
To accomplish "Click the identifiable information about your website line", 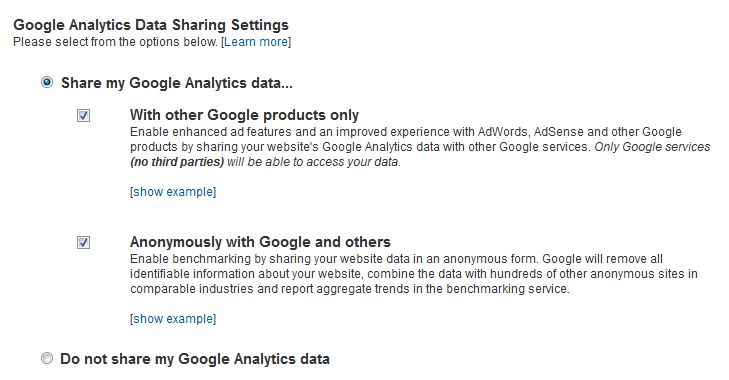I will pyautogui.click(x=414, y=273).
